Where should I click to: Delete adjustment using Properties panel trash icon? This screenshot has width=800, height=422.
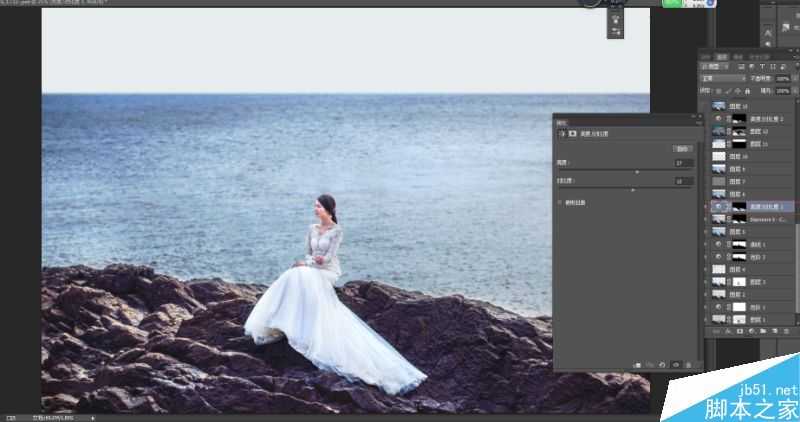click(688, 365)
